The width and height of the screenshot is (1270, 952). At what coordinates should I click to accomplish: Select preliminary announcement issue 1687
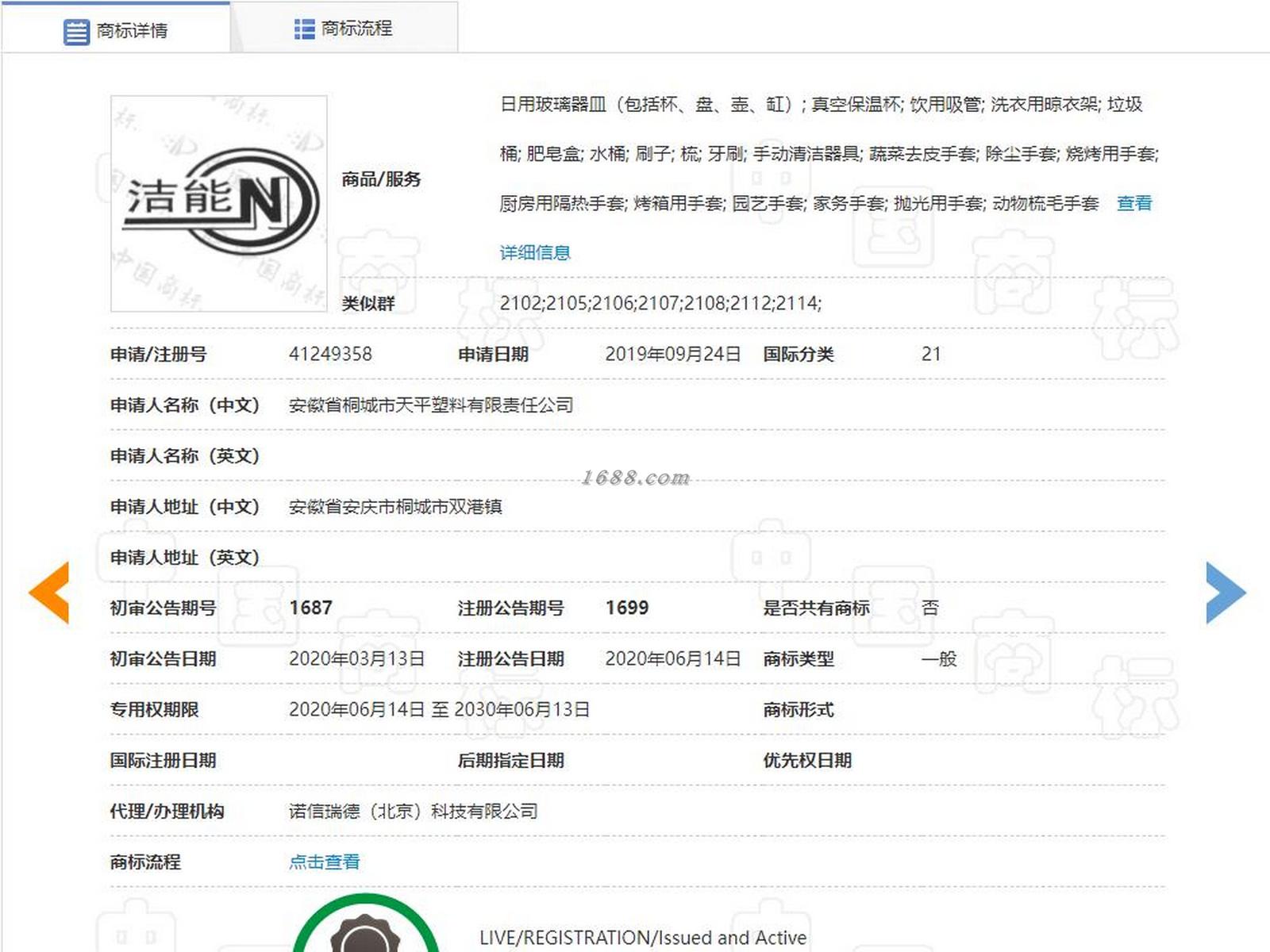(x=310, y=608)
